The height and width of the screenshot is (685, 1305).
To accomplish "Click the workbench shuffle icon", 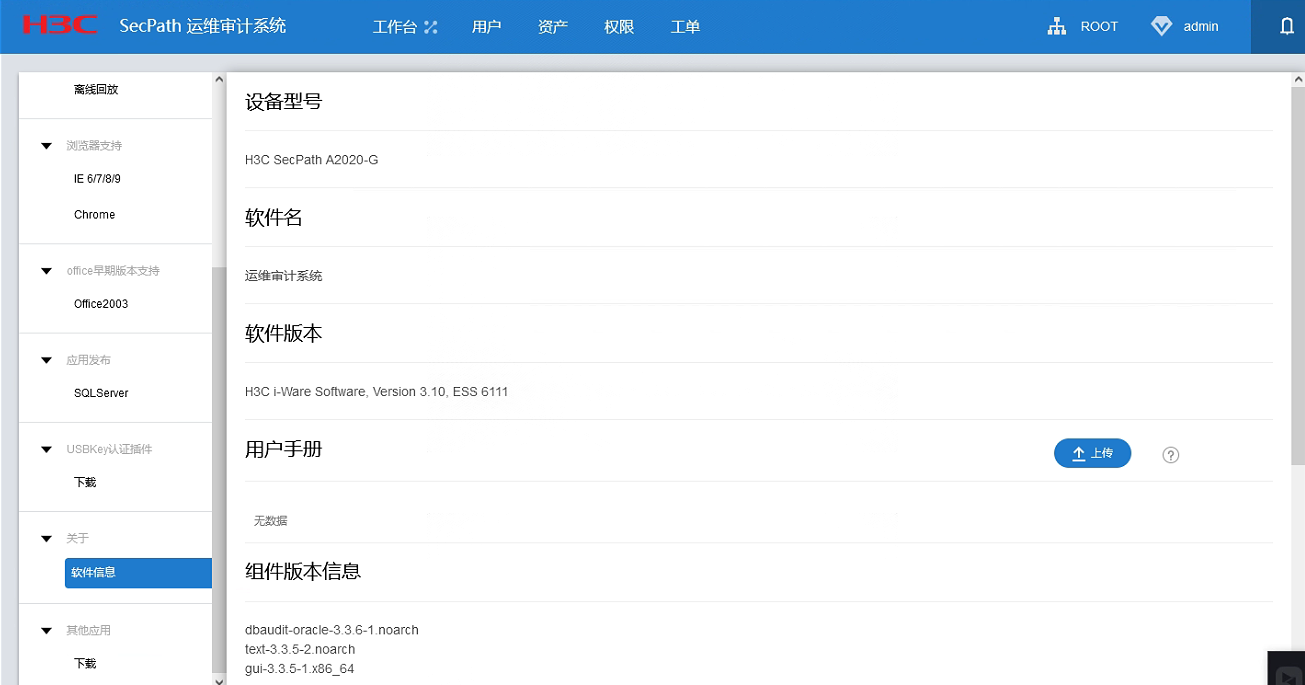I will click(x=431, y=27).
